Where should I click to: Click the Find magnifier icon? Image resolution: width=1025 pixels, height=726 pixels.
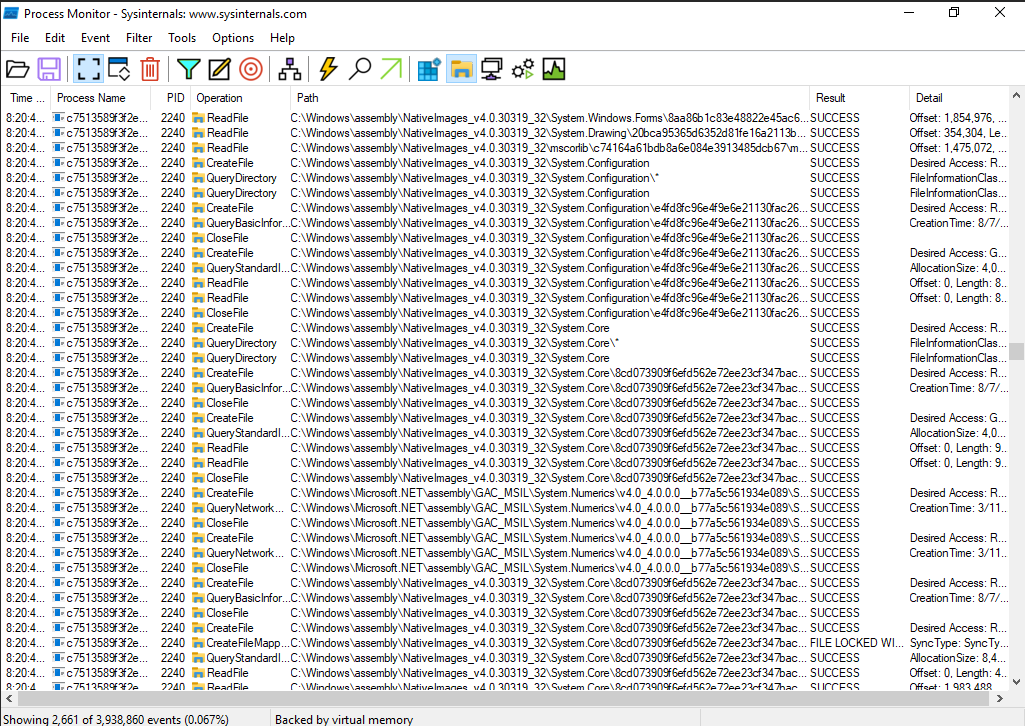pyautogui.click(x=360, y=69)
